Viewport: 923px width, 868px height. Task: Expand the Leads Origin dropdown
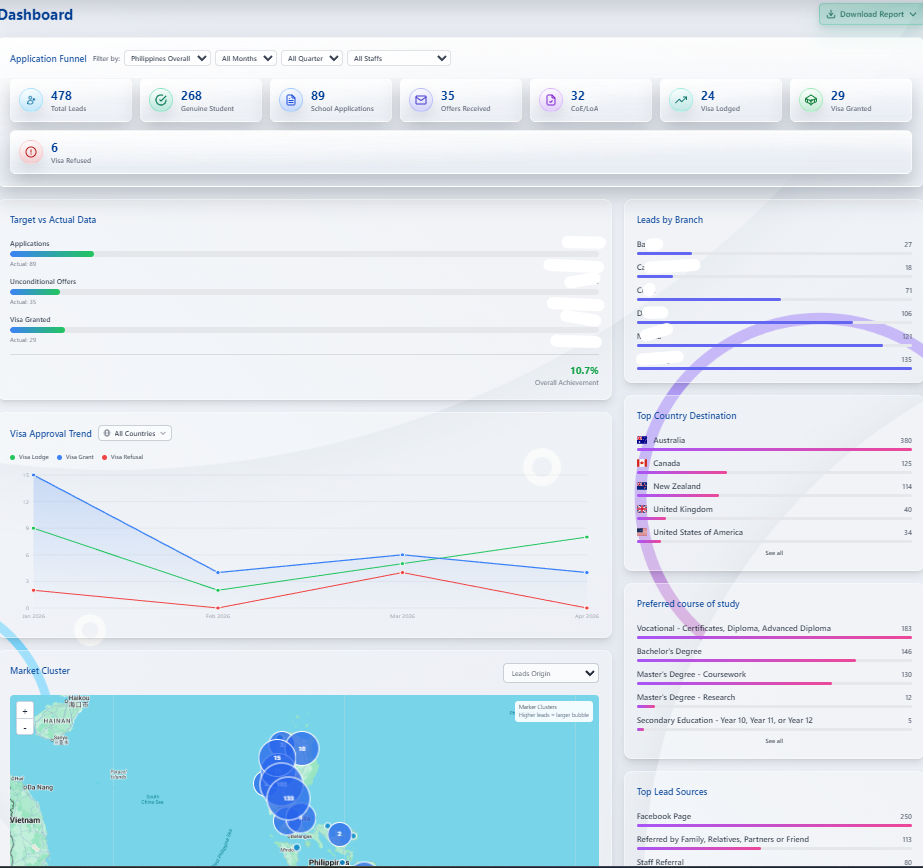[x=550, y=673]
